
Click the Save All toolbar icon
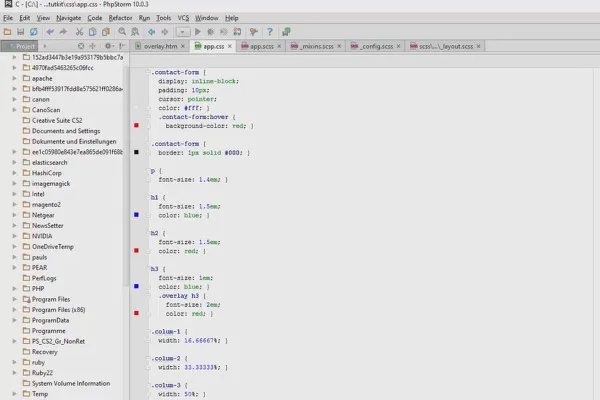(20, 31)
